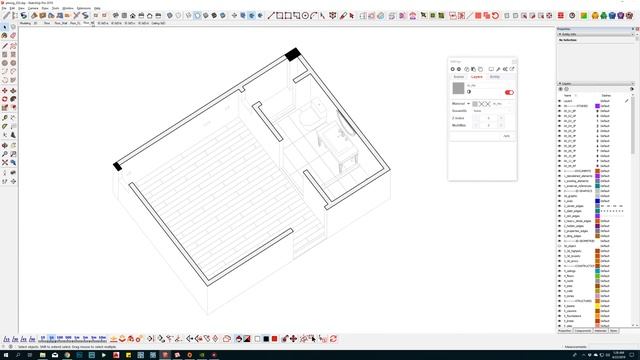The image size is (640, 360).
Task: Toggle visibility of k_floors layer
Action: [x=560, y=276]
